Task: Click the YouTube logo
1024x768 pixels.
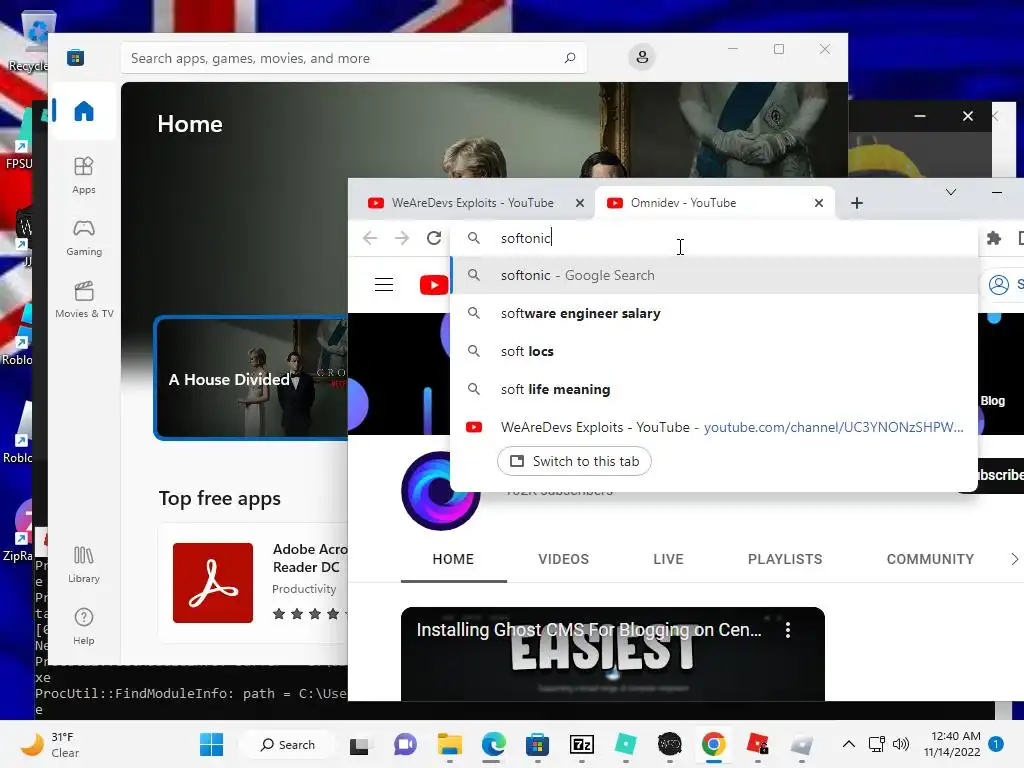Action: [434, 285]
